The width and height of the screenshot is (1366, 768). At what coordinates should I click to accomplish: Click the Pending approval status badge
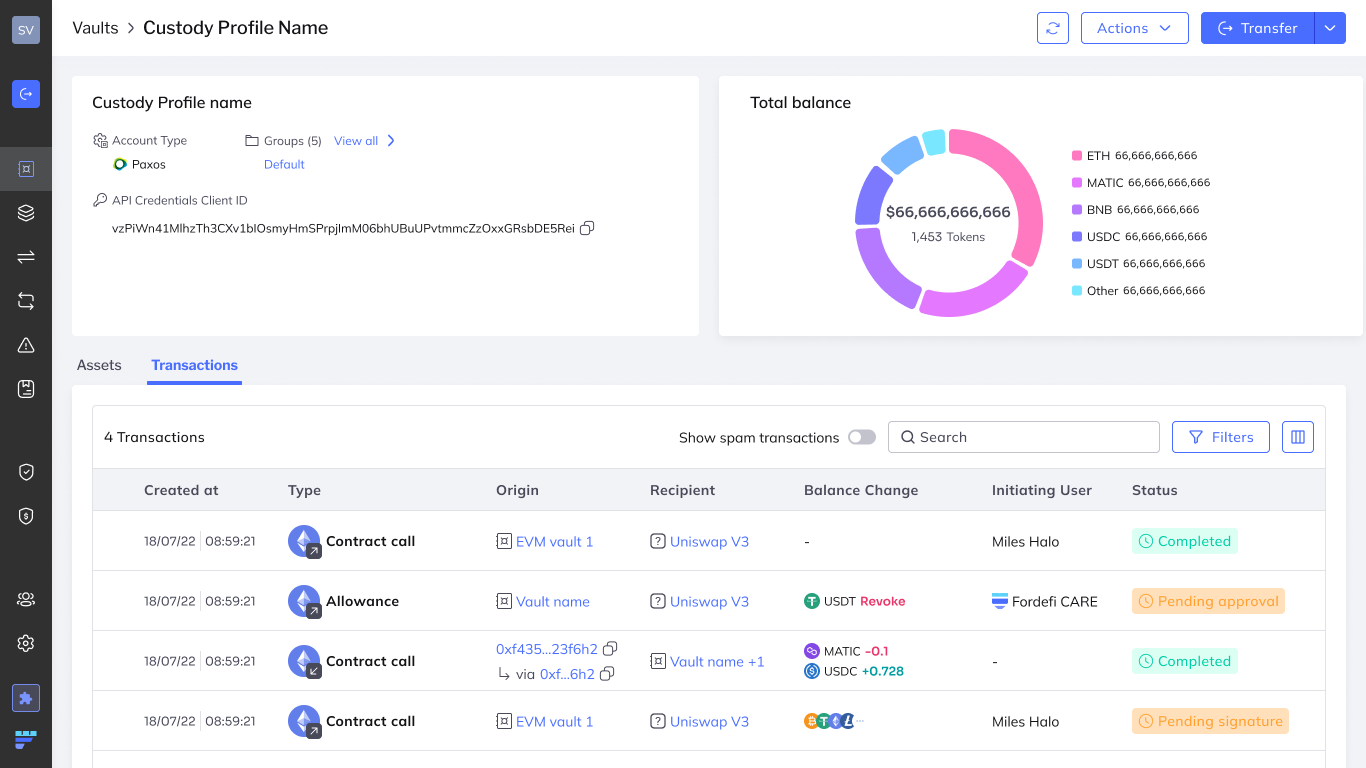pyautogui.click(x=1208, y=601)
